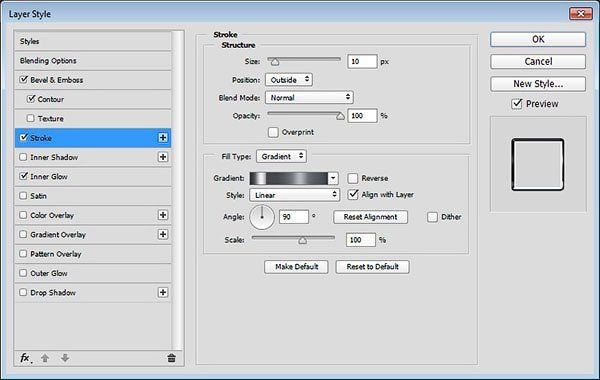Click the Scale value field
This screenshot has width=600, height=380.
361,240
